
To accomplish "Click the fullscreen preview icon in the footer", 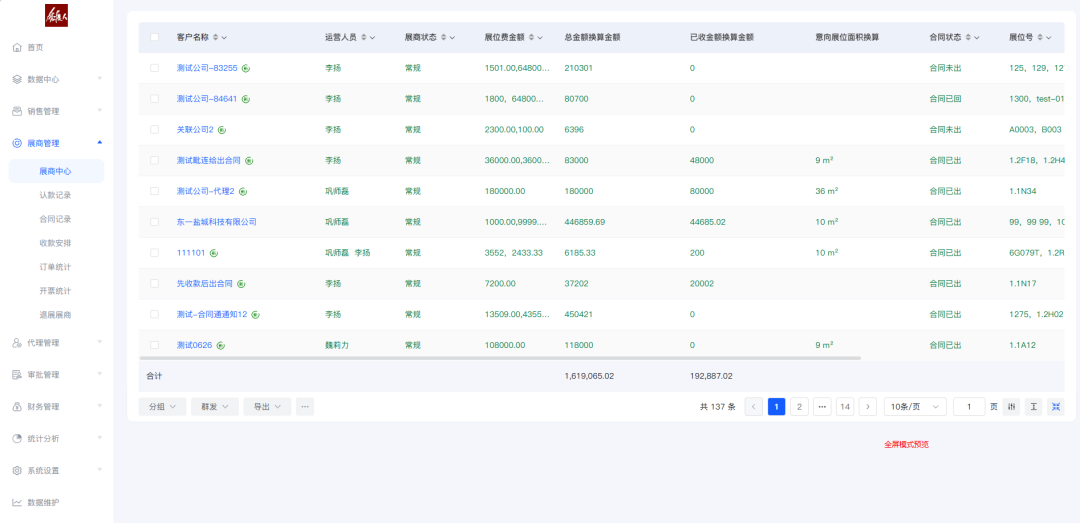I will click(1055, 407).
